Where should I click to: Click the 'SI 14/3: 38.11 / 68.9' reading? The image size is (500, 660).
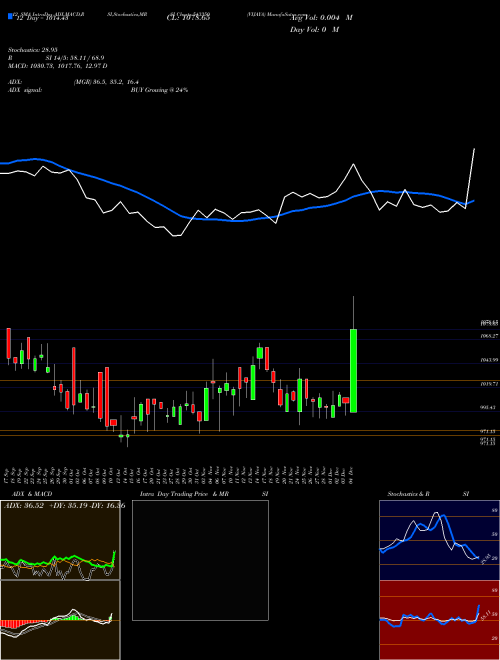click(75, 58)
